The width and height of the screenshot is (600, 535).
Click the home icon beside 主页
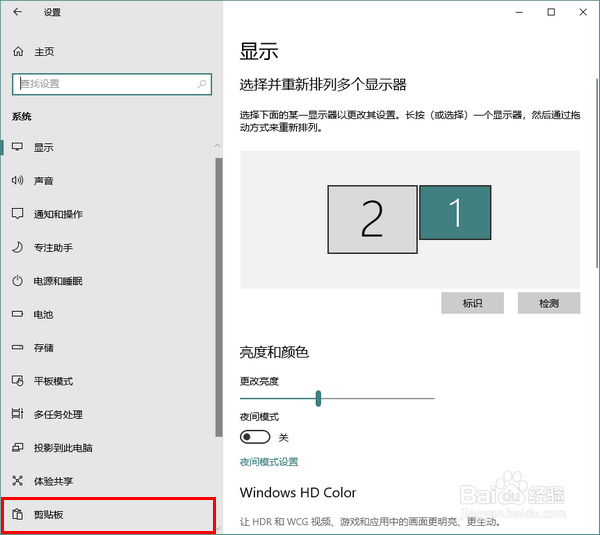(x=18, y=51)
